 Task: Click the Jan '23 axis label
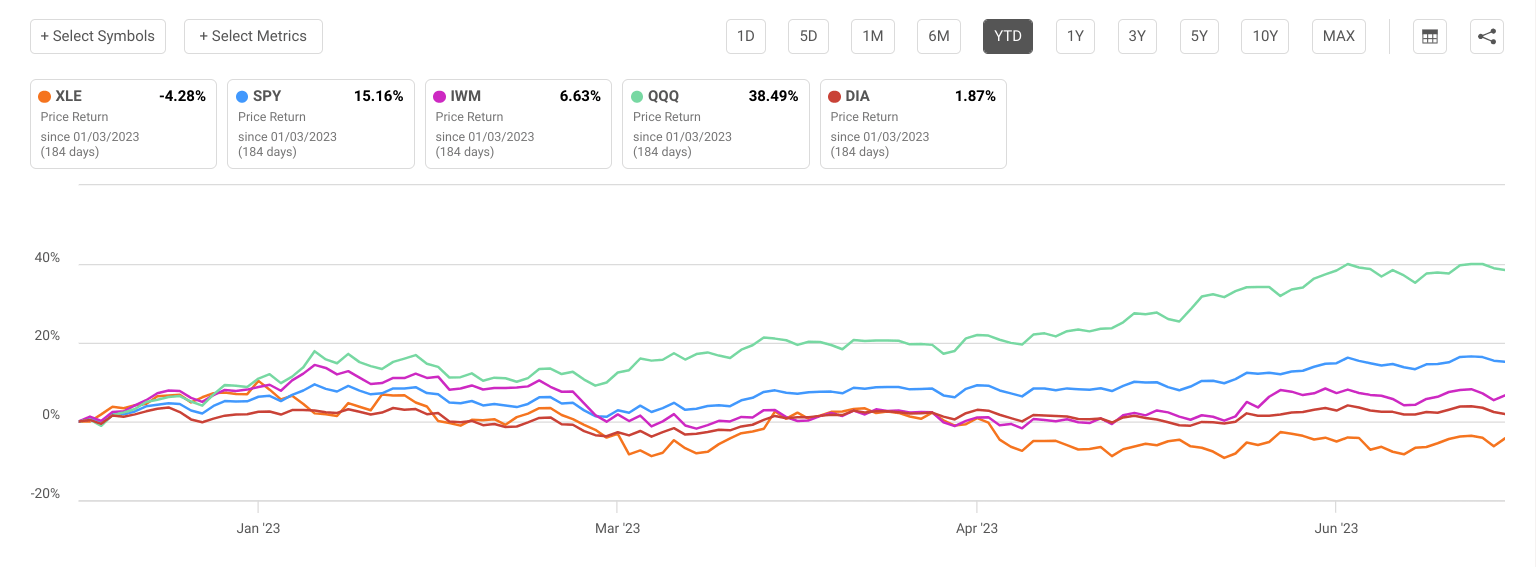(258, 529)
